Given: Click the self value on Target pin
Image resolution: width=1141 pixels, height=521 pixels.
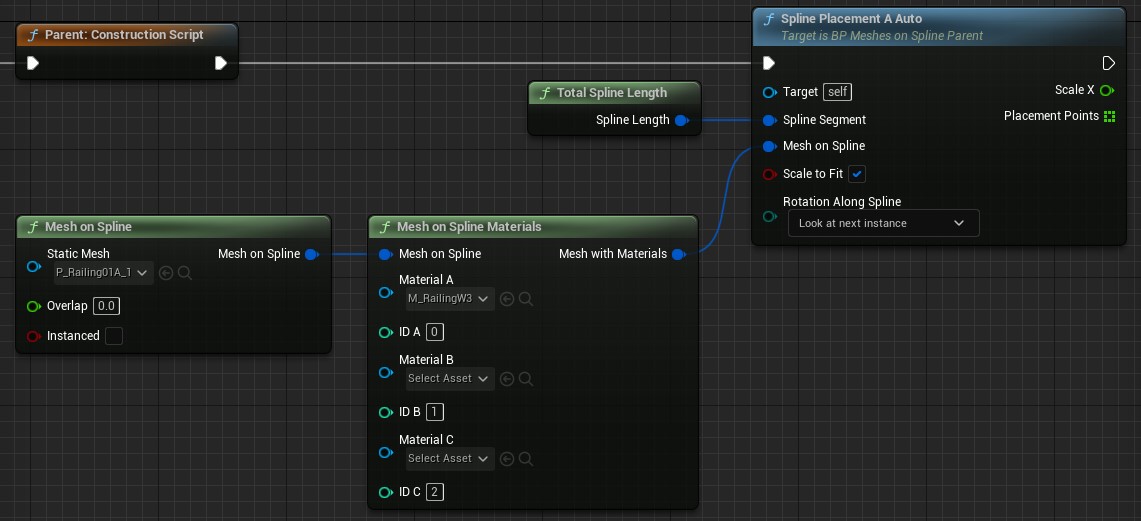Looking at the screenshot, I should (x=837, y=92).
